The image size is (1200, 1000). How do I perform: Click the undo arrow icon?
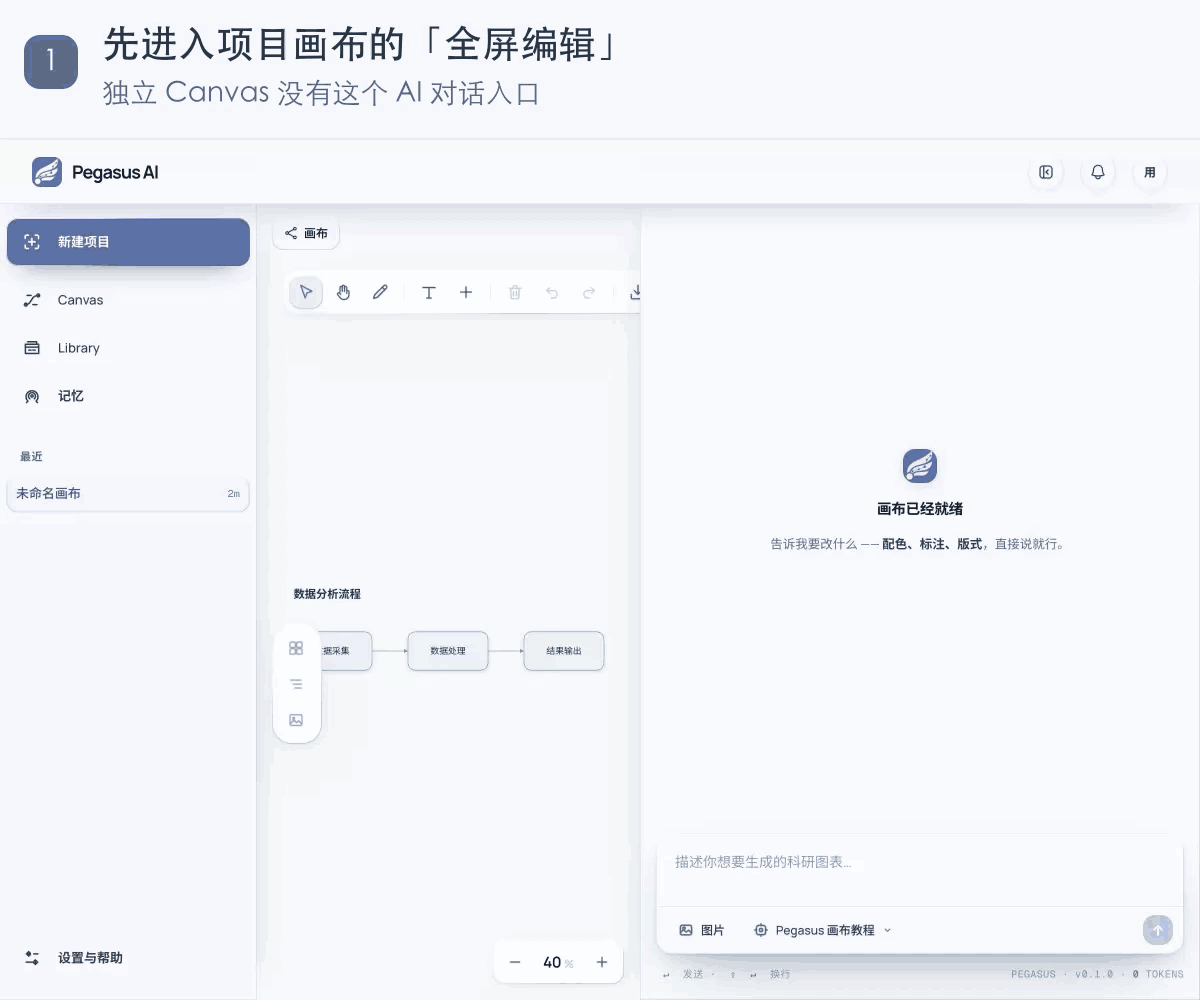(x=552, y=292)
